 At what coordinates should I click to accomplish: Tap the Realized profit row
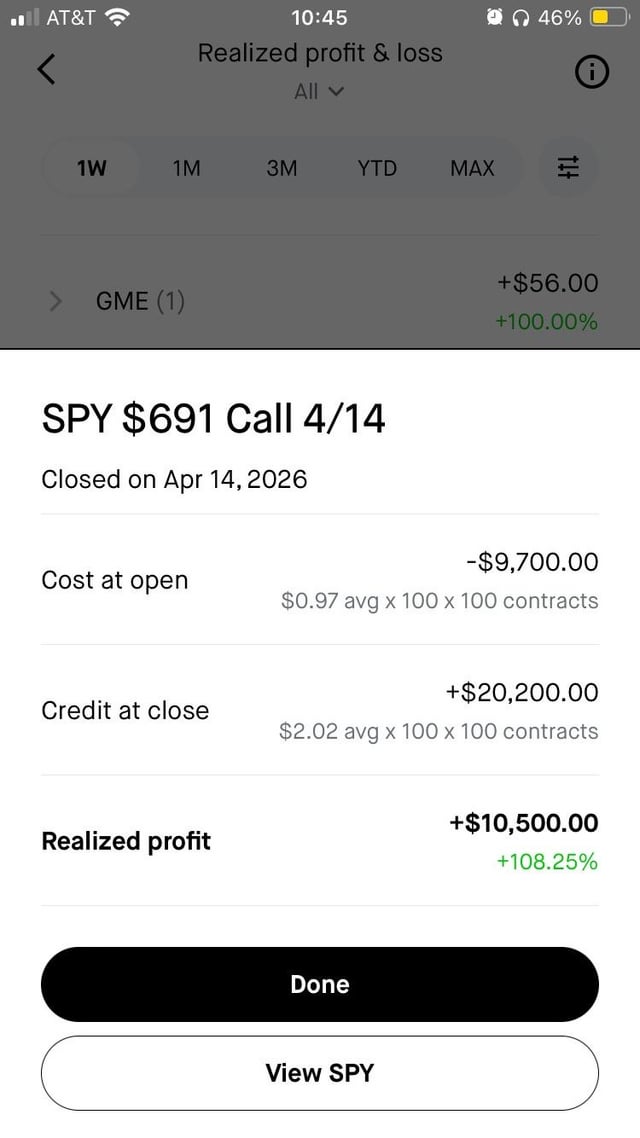[x=320, y=840]
